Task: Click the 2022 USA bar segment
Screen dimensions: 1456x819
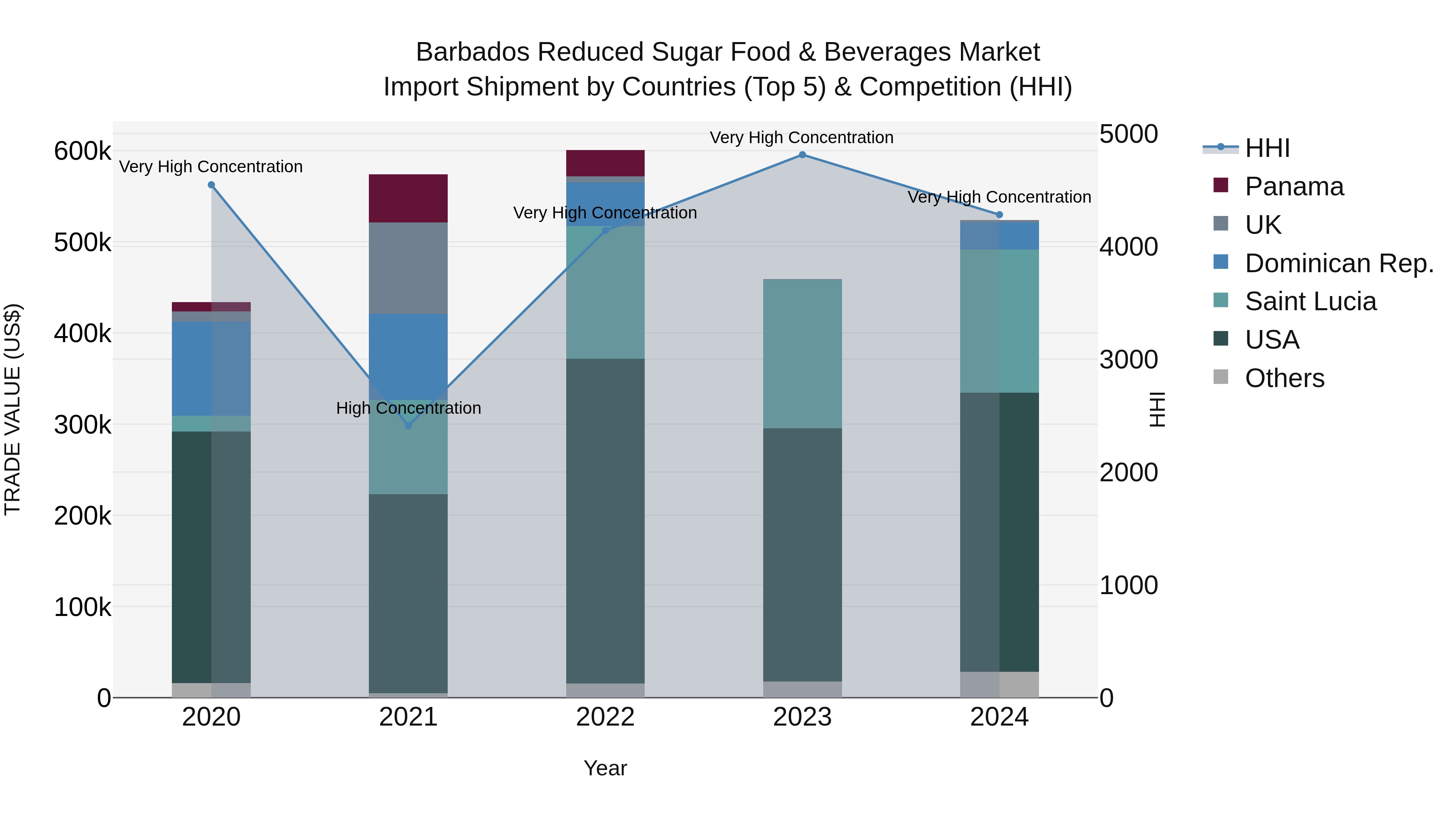Action: pos(605,521)
